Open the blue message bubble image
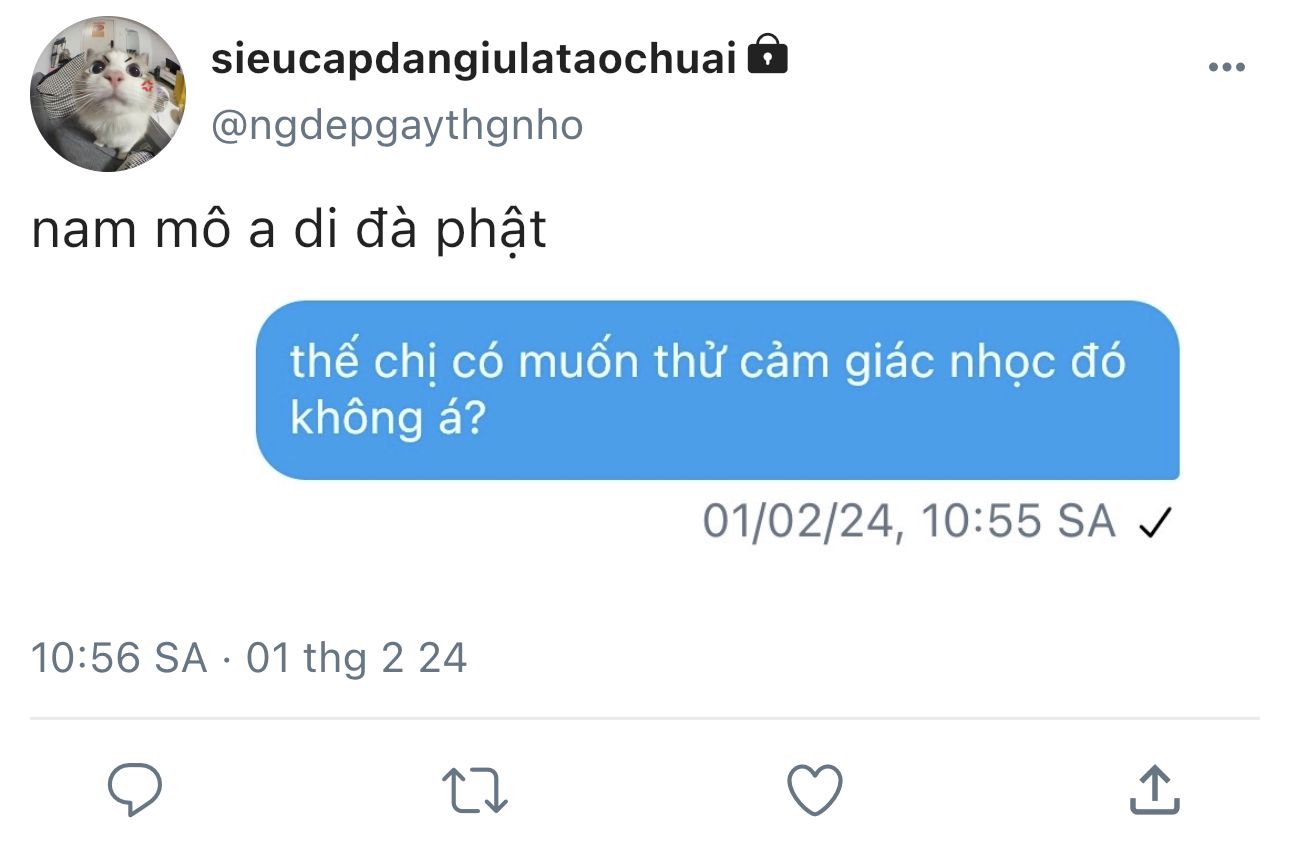 pos(718,390)
